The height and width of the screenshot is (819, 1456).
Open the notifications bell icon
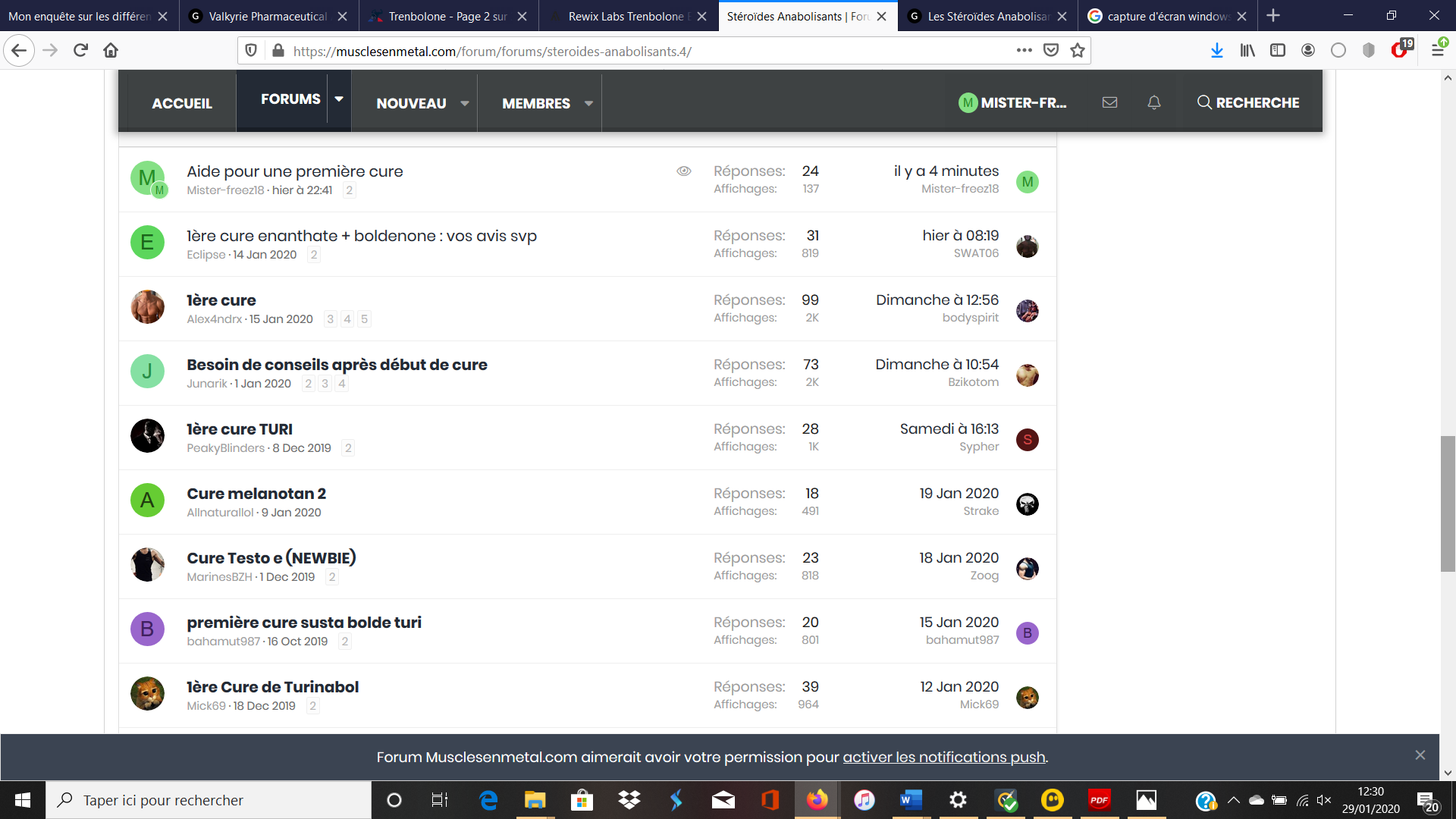[x=1153, y=102]
